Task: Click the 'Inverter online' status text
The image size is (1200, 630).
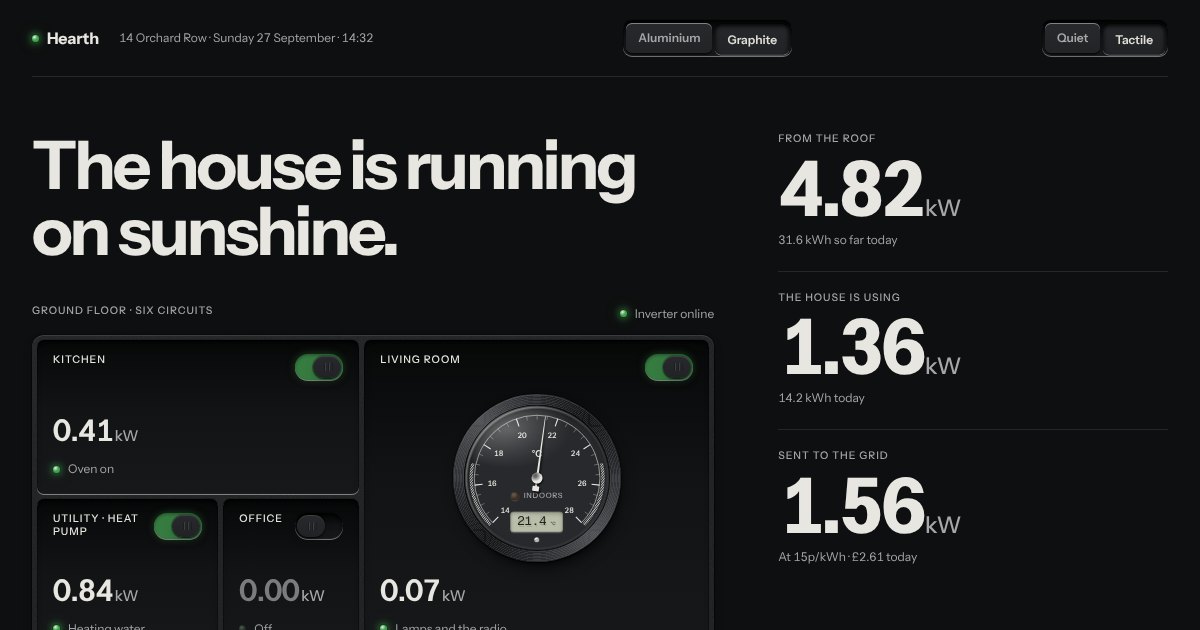Action: [x=674, y=314]
